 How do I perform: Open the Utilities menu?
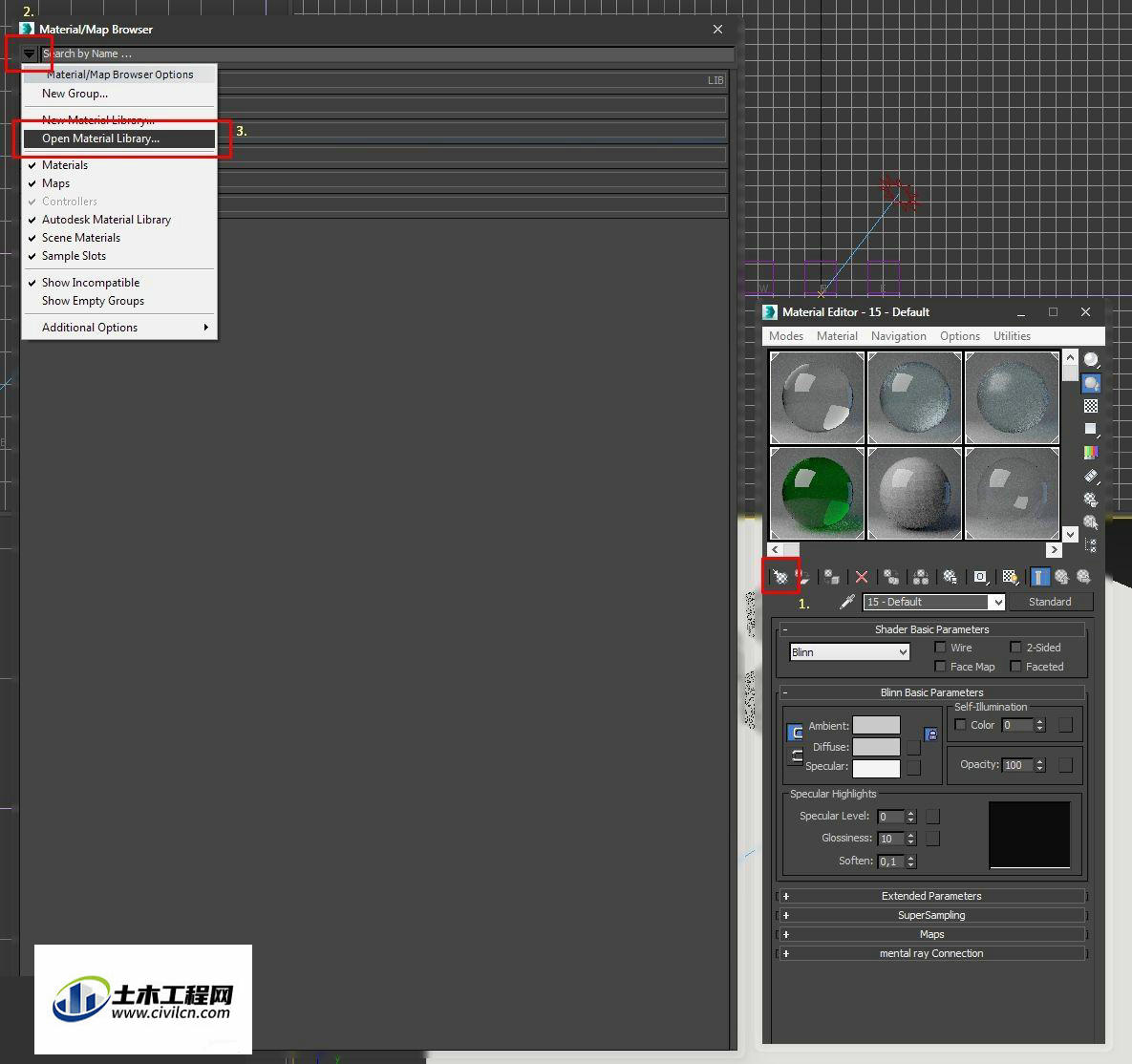click(1013, 336)
